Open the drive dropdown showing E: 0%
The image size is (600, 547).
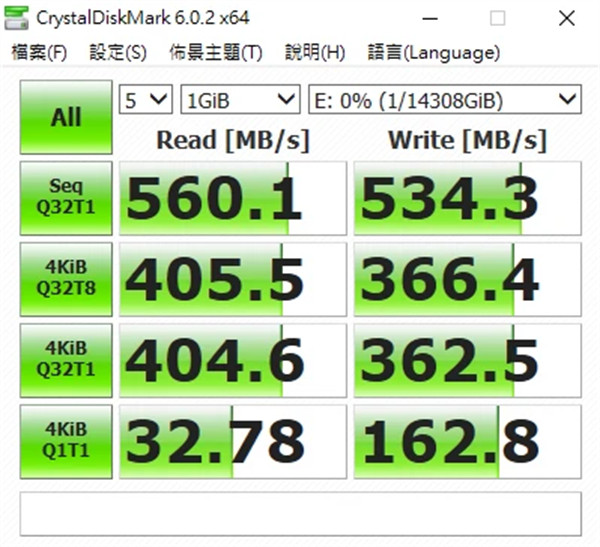[445, 100]
